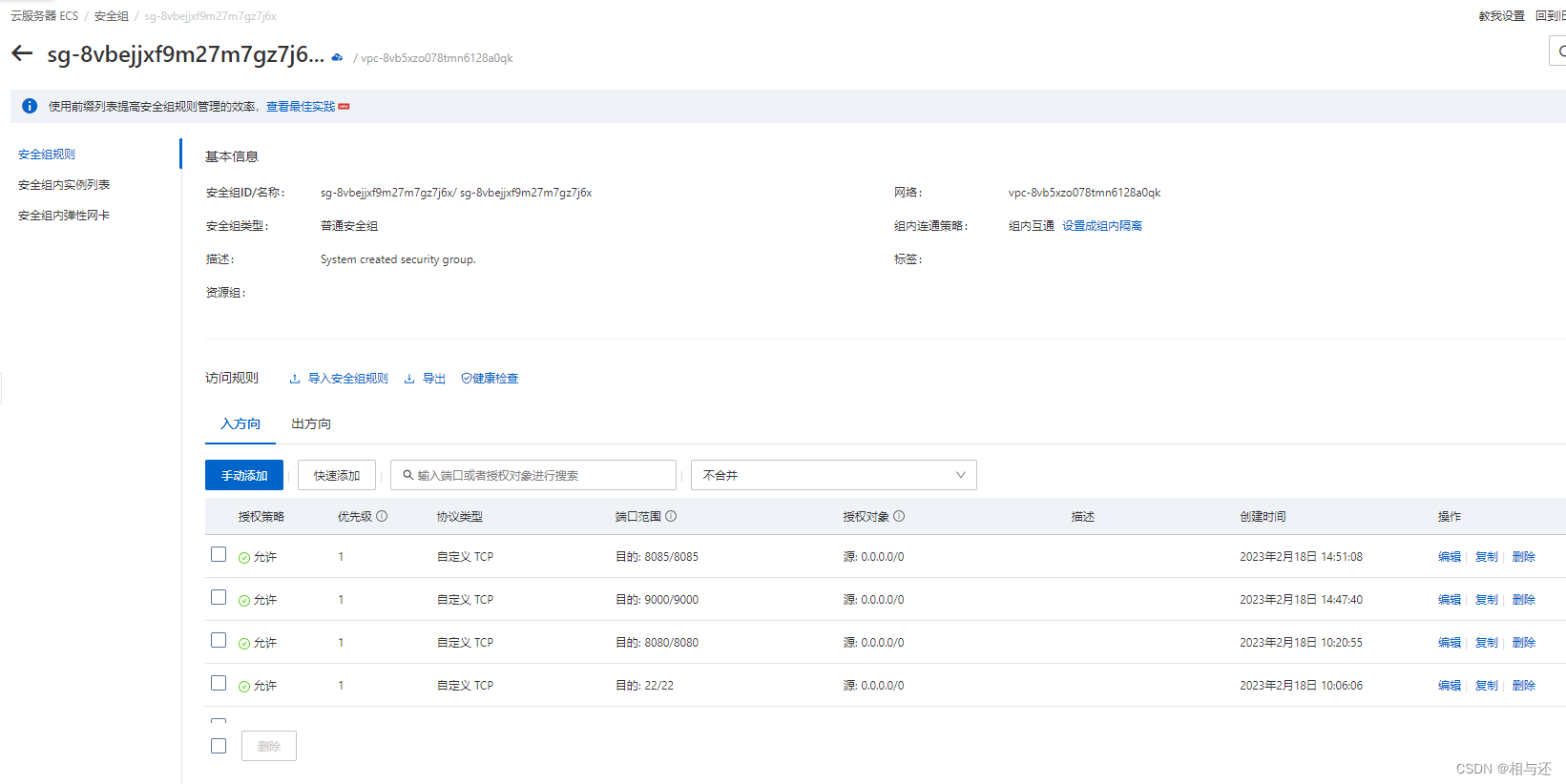This screenshot has width=1566, height=784.
Task: Edit the 9000/9000 rule via 编辑
Action: [x=1450, y=600]
